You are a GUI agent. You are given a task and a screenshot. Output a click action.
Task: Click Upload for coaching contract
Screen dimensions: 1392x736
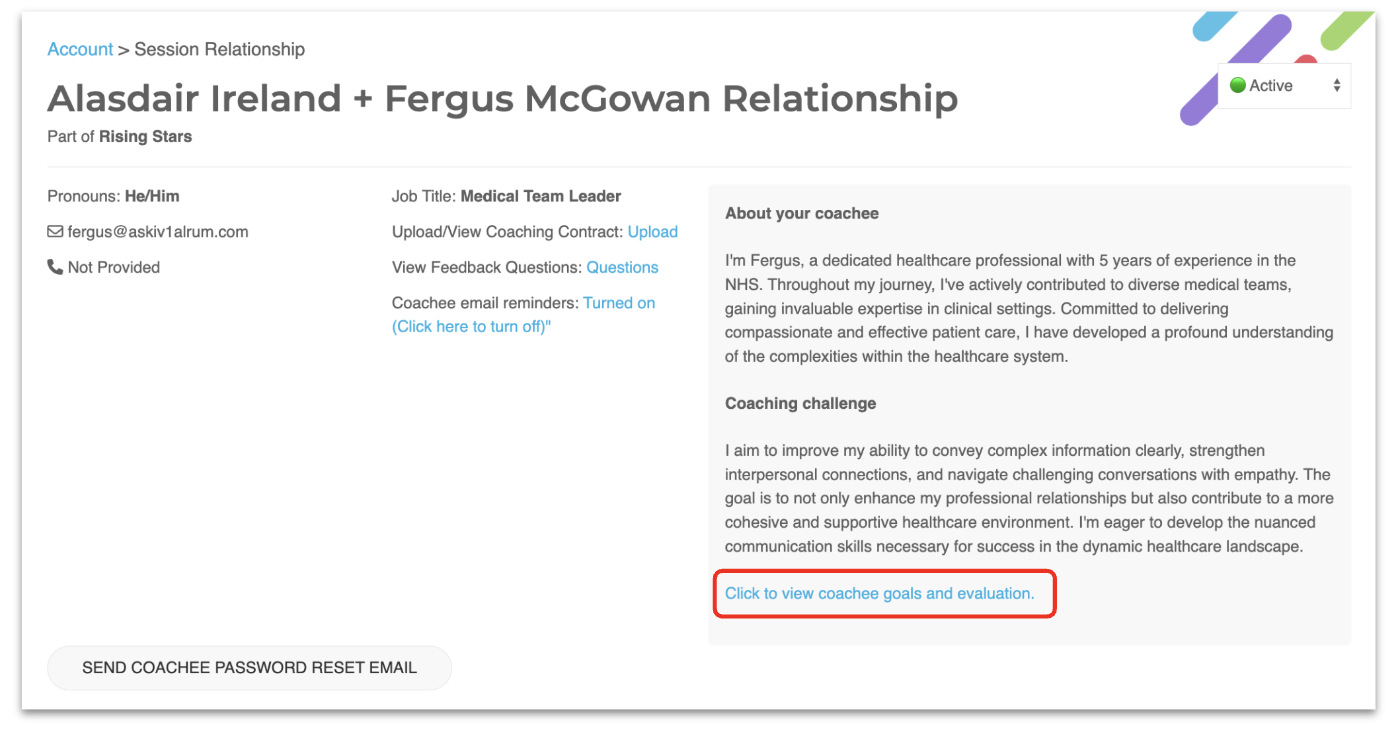point(653,232)
